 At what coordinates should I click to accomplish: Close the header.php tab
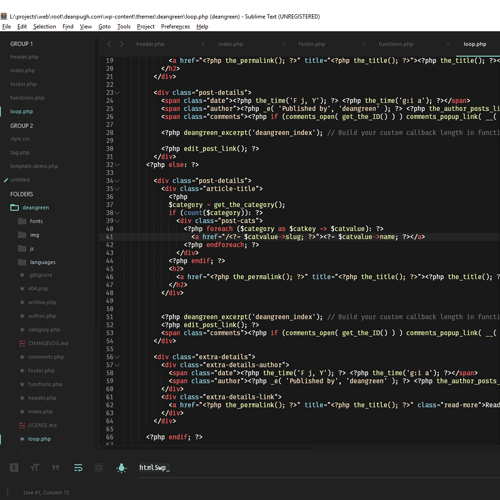[x=203, y=44]
